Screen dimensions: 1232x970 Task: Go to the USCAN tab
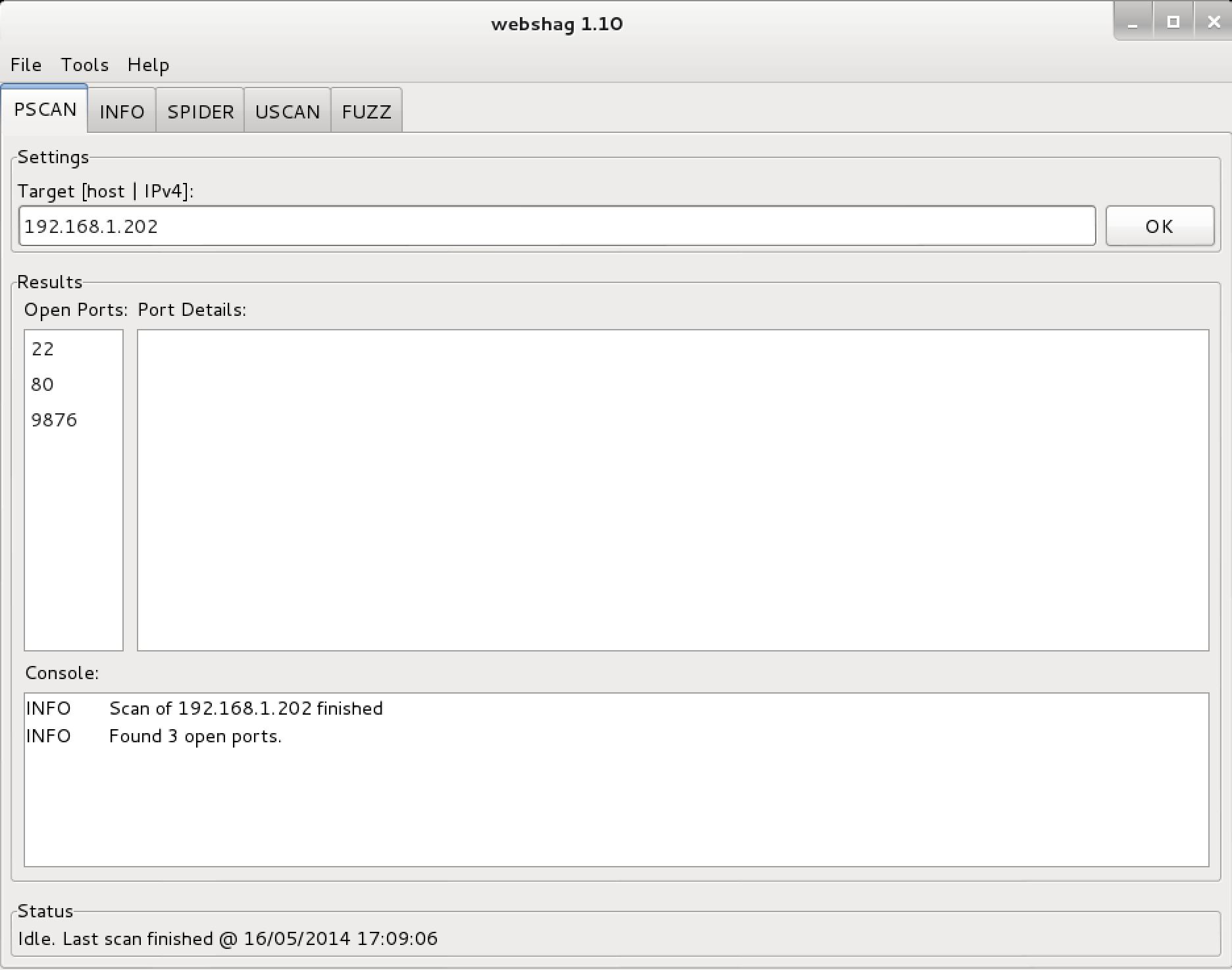point(287,111)
